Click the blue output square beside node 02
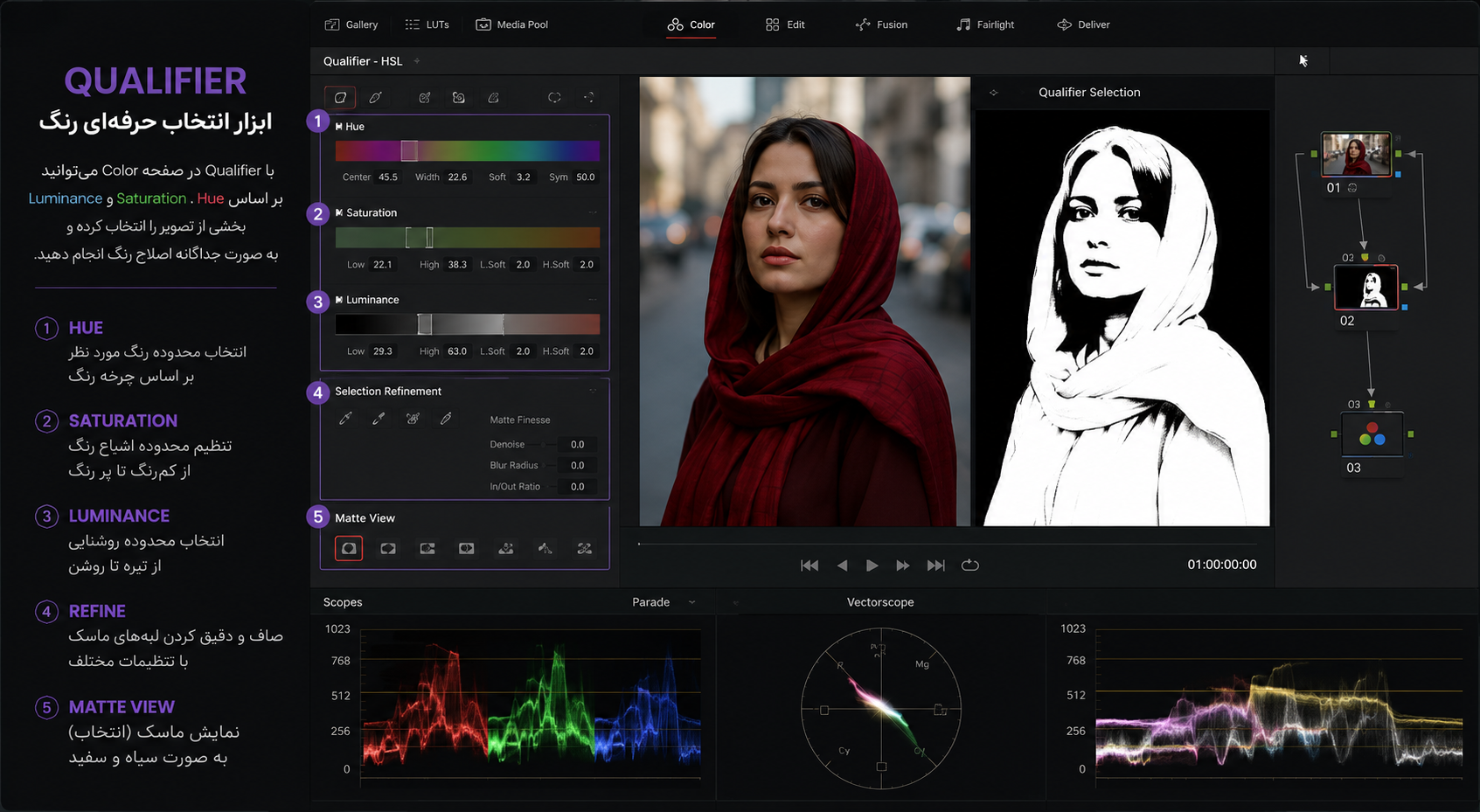 point(1405,307)
